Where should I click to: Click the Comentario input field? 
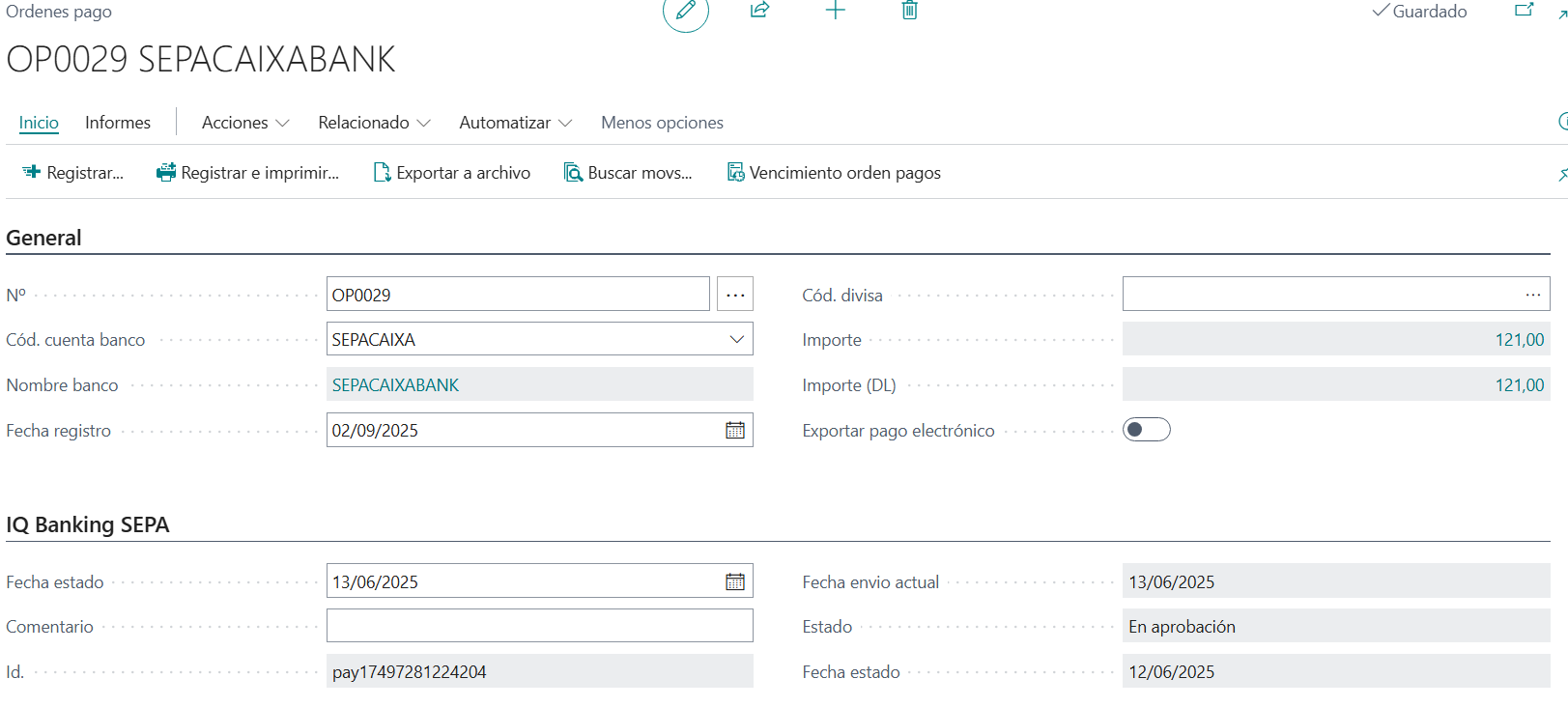[539, 626]
